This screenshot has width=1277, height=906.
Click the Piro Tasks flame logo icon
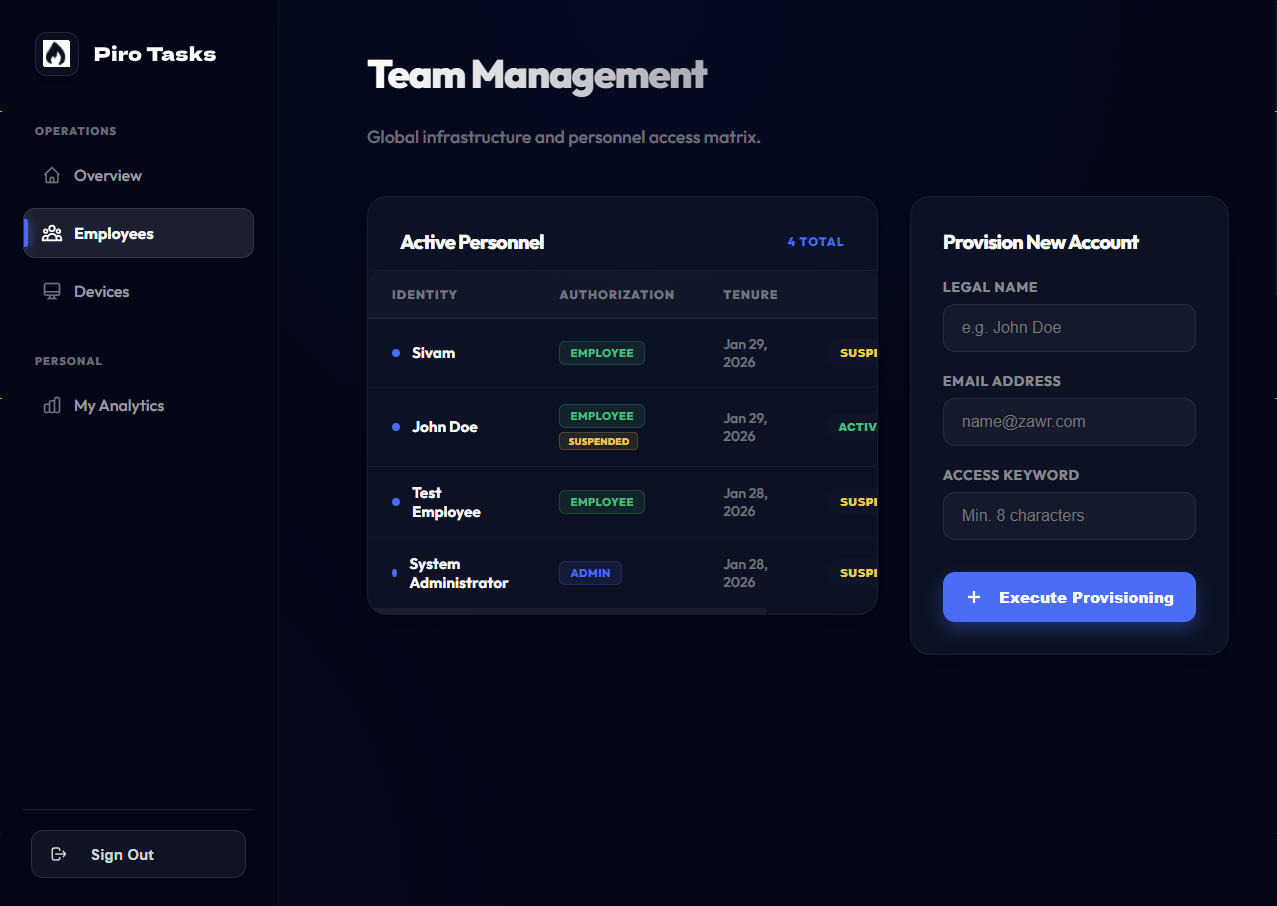pyautogui.click(x=56, y=54)
